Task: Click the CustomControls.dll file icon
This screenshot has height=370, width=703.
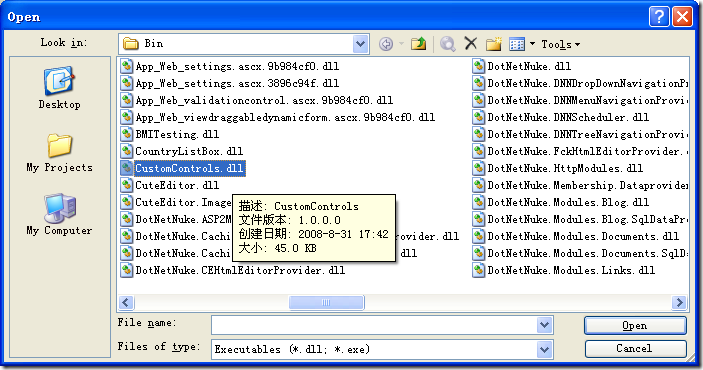Action: coord(127,169)
